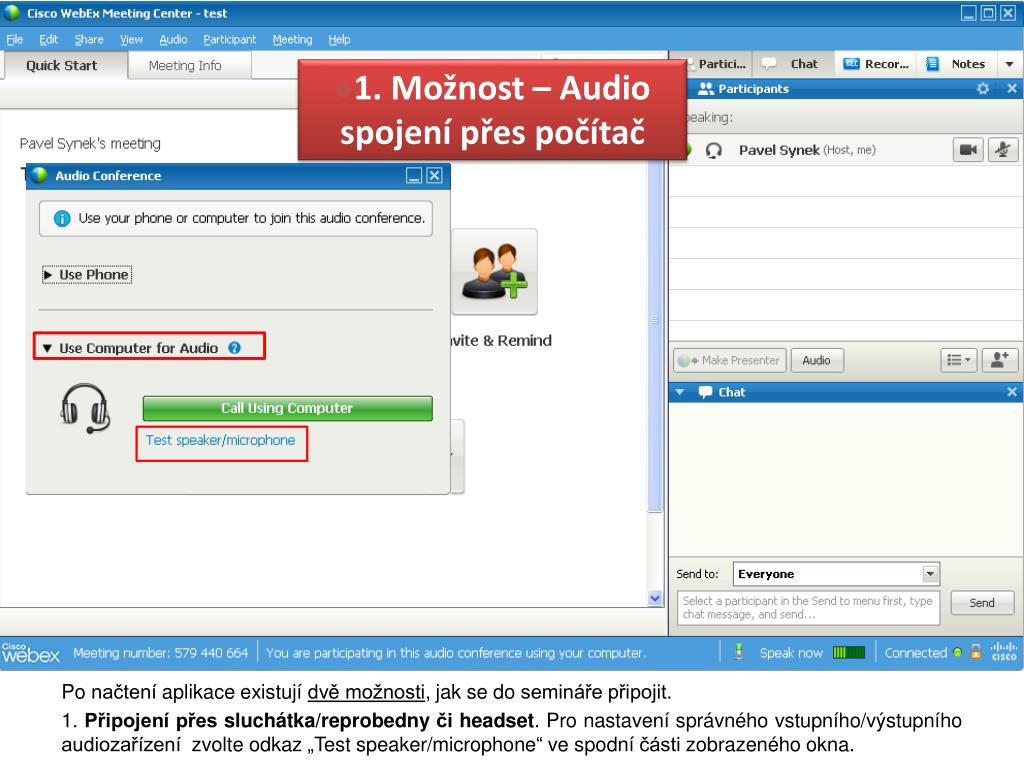Click the Recorder tab icon
Screen dimensions: 1024x768
(851, 64)
